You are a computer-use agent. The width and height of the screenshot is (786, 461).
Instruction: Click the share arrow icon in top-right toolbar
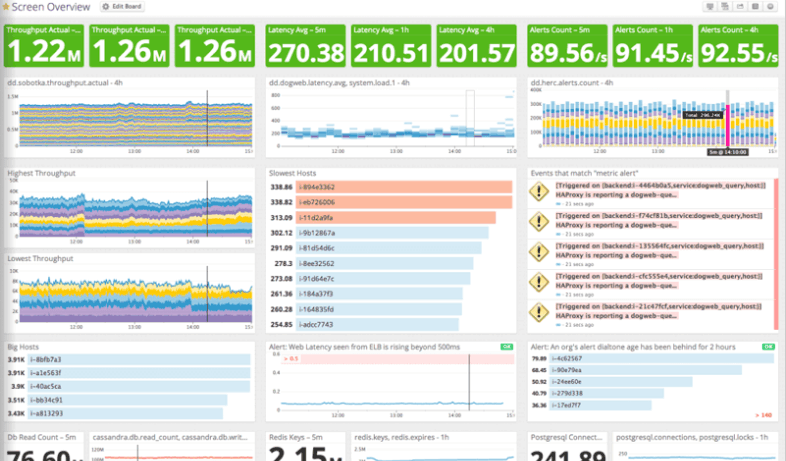click(x=741, y=7)
